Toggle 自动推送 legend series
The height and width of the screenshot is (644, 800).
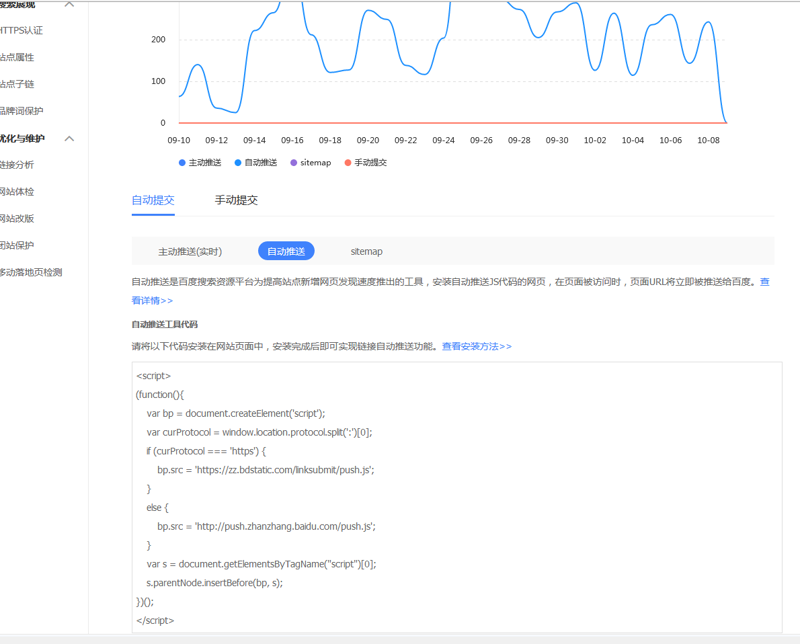pyautogui.click(x=256, y=163)
